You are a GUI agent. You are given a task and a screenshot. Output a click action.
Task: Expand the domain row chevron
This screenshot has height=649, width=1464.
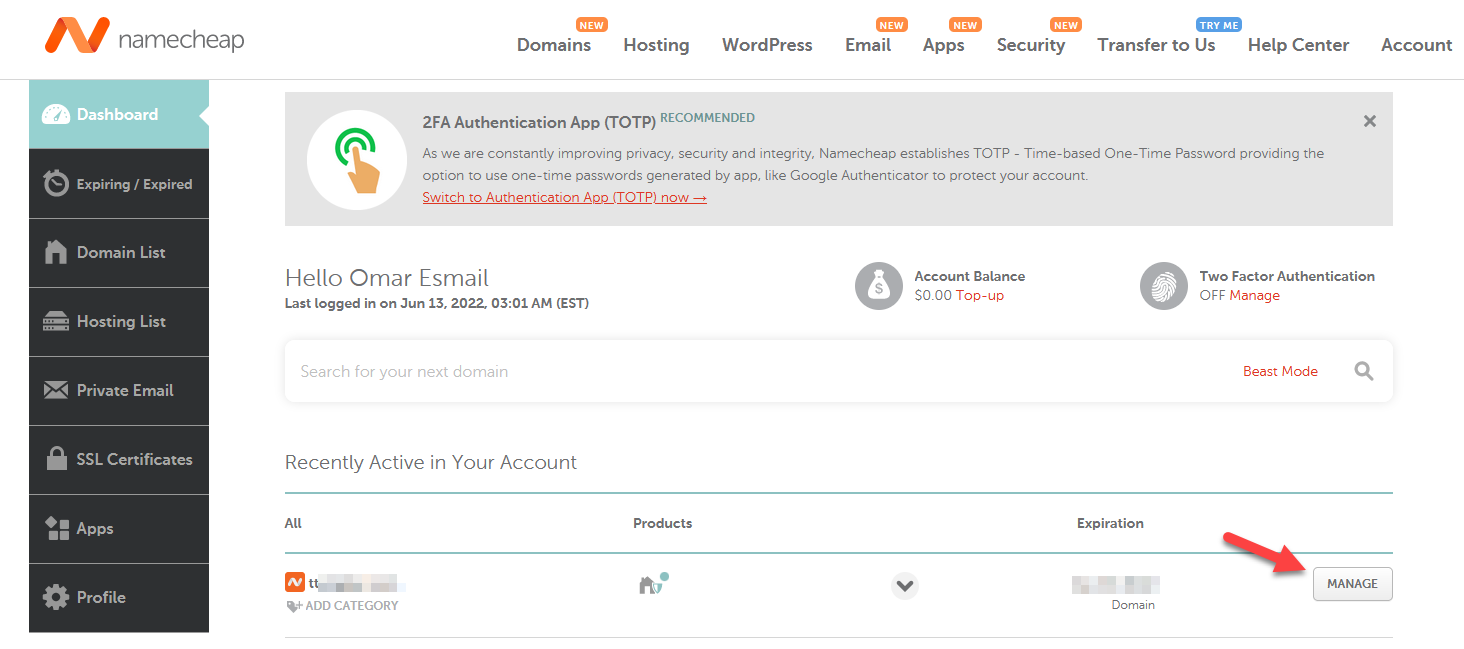(904, 586)
